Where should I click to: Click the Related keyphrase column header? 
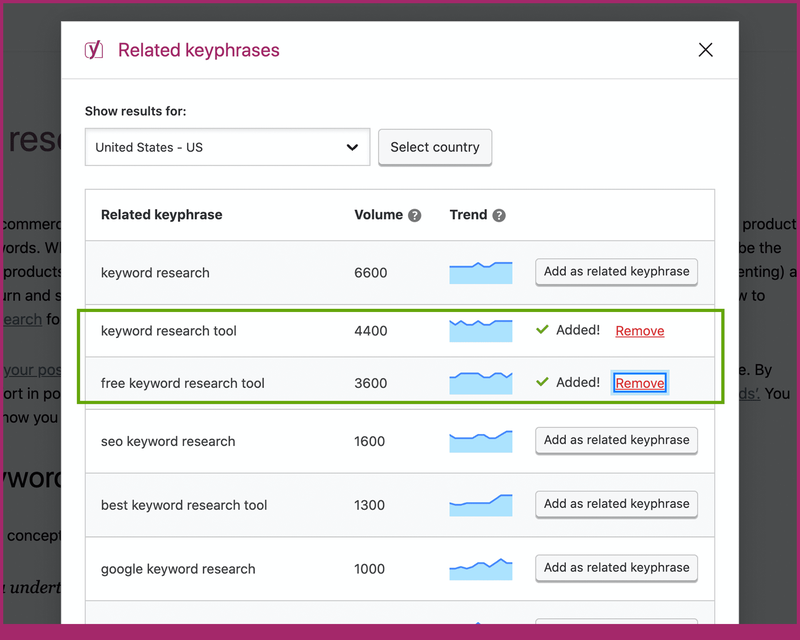(x=162, y=215)
